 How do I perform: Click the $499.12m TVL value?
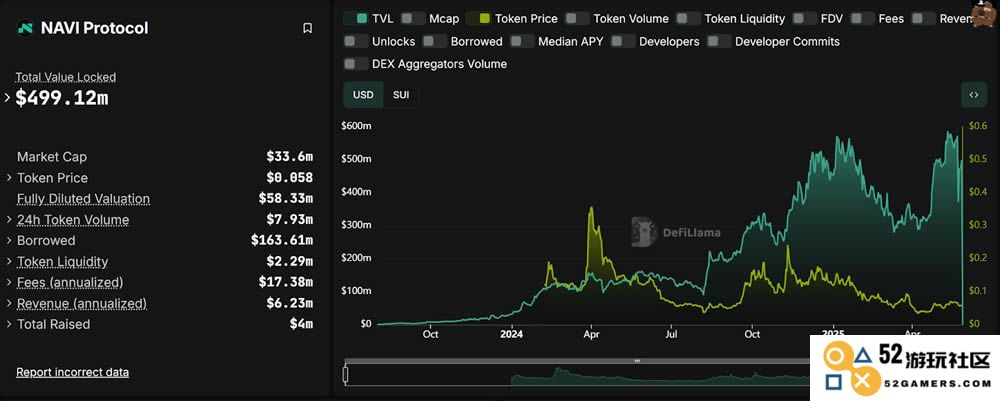pyautogui.click(x=62, y=98)
